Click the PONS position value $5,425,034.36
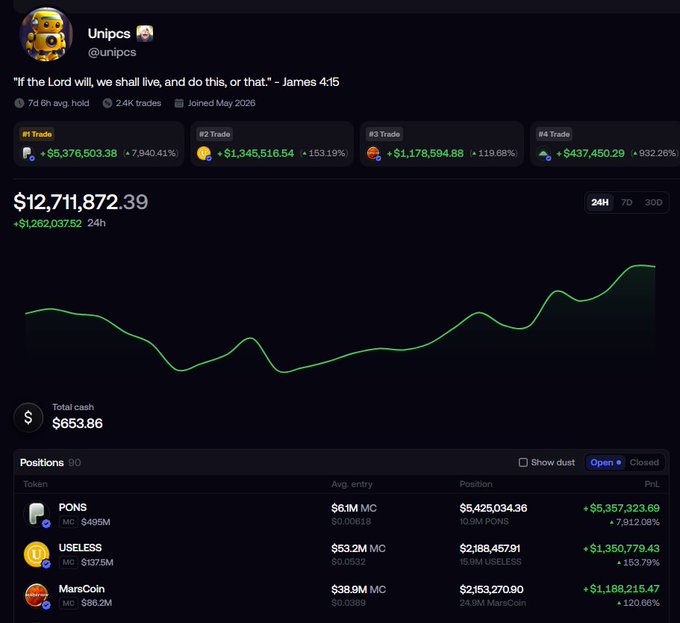680x623 pixels. (493, 508)
